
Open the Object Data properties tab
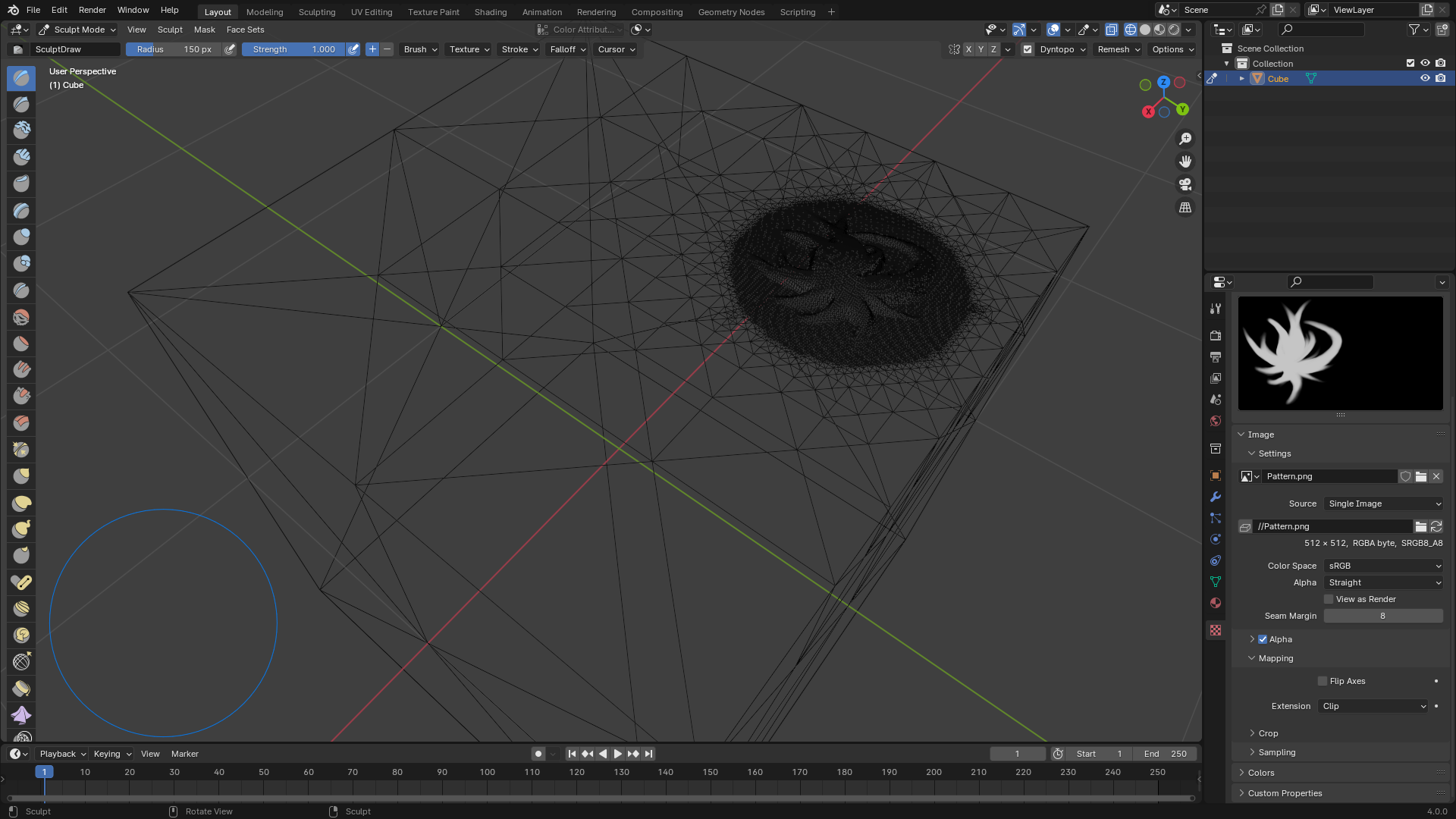(1216, 582)
